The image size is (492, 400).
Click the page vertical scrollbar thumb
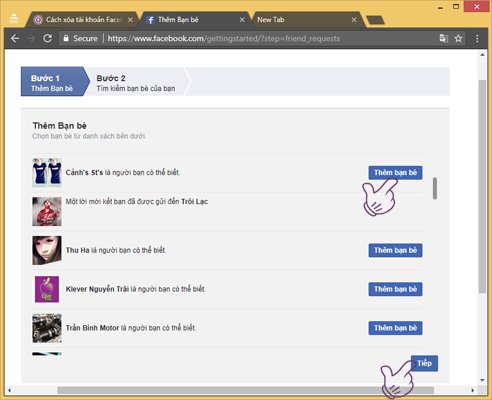pos(482,187)
